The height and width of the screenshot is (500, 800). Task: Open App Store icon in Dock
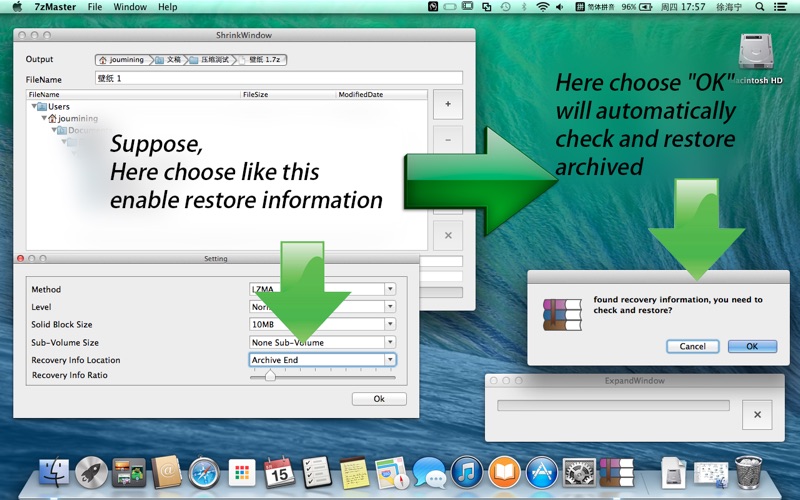point(541,472)
